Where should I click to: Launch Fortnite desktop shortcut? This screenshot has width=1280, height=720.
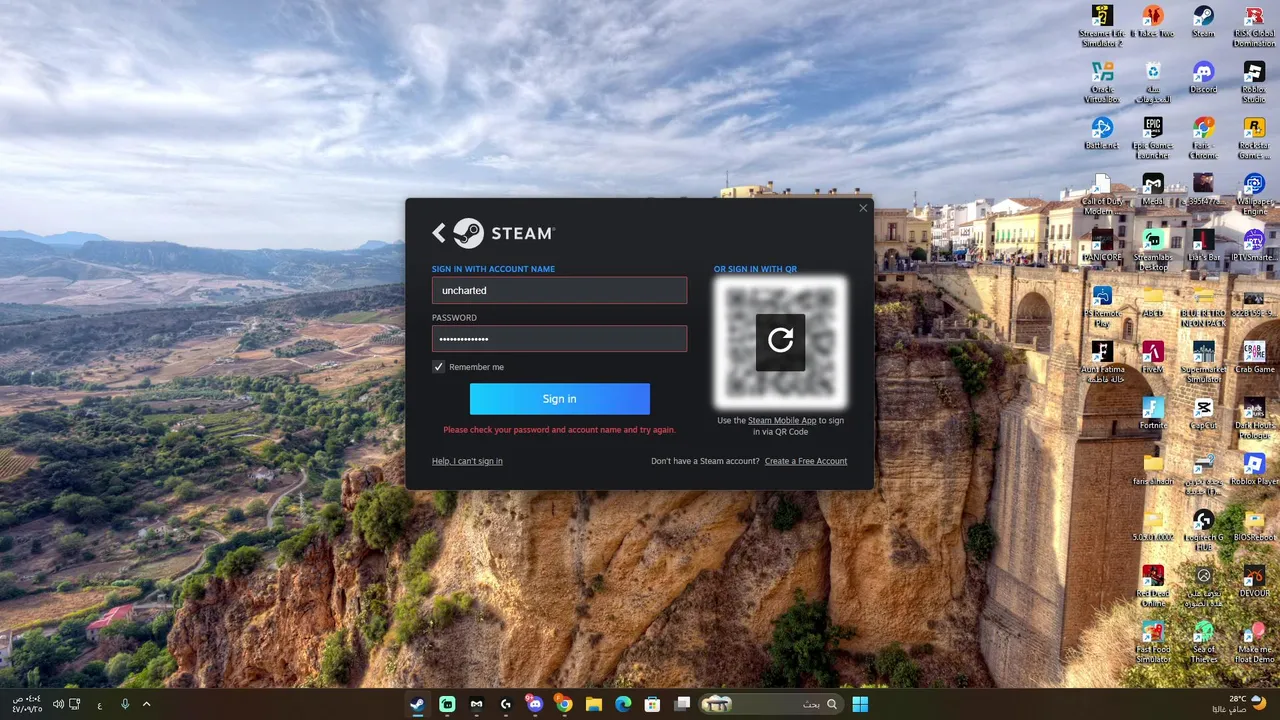pos(1153,413)
